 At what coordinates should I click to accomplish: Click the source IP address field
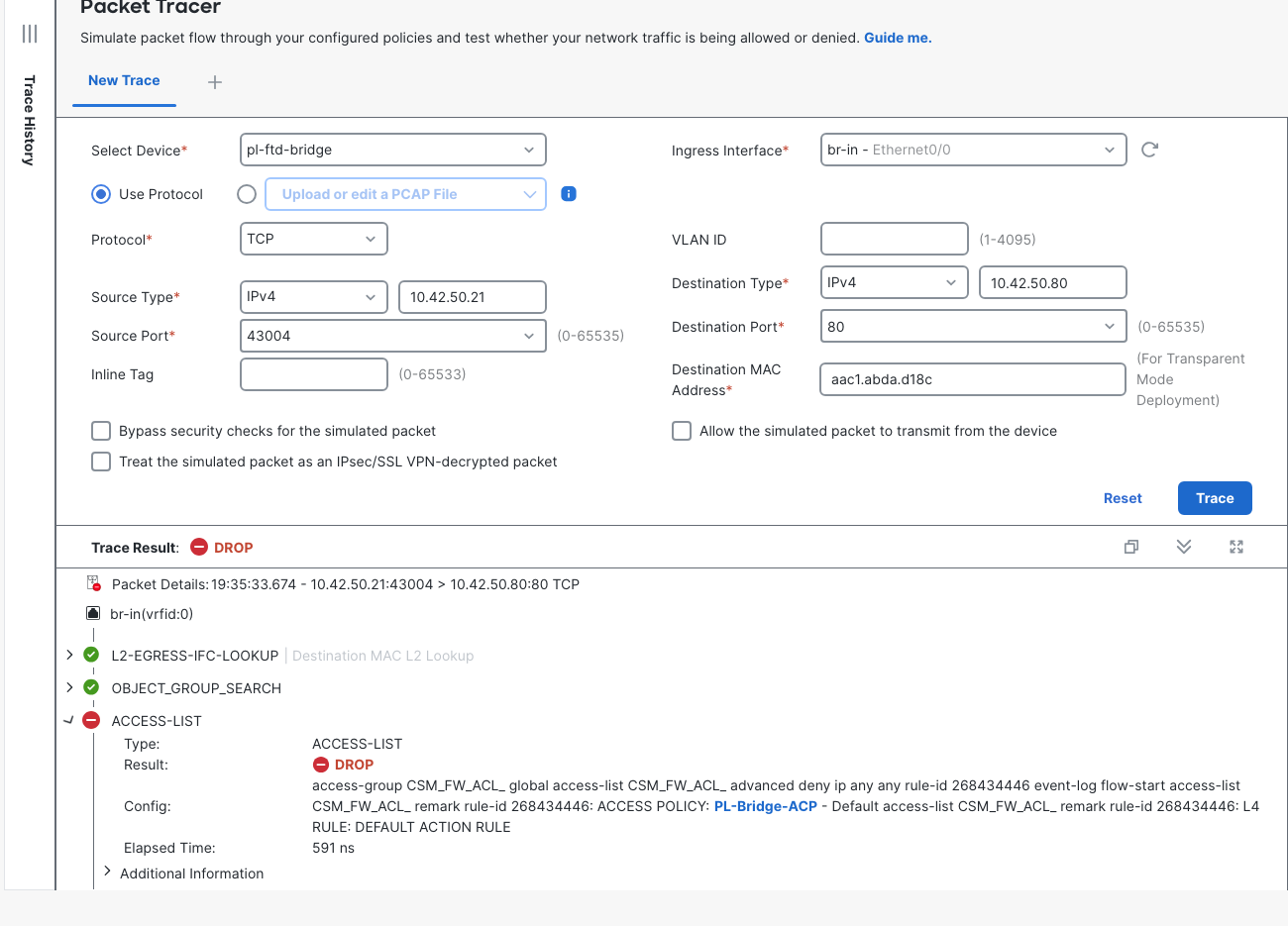tap(473, 297)
